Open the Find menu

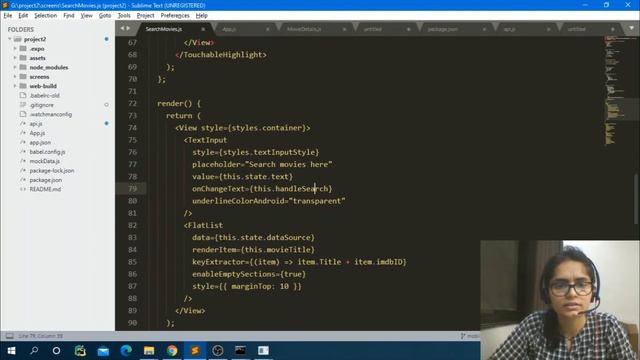69,16
